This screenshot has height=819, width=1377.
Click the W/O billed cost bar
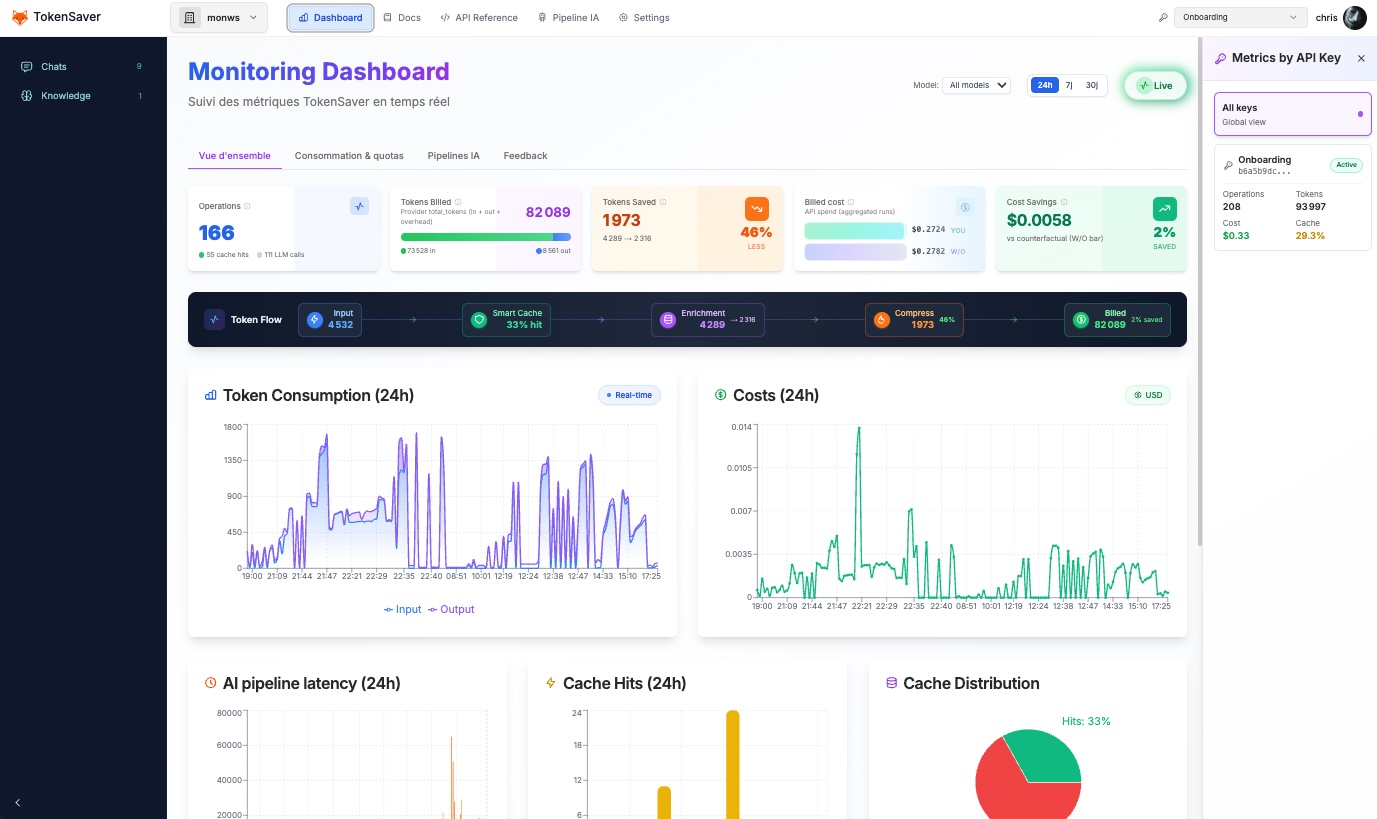[x=855, y=252]
